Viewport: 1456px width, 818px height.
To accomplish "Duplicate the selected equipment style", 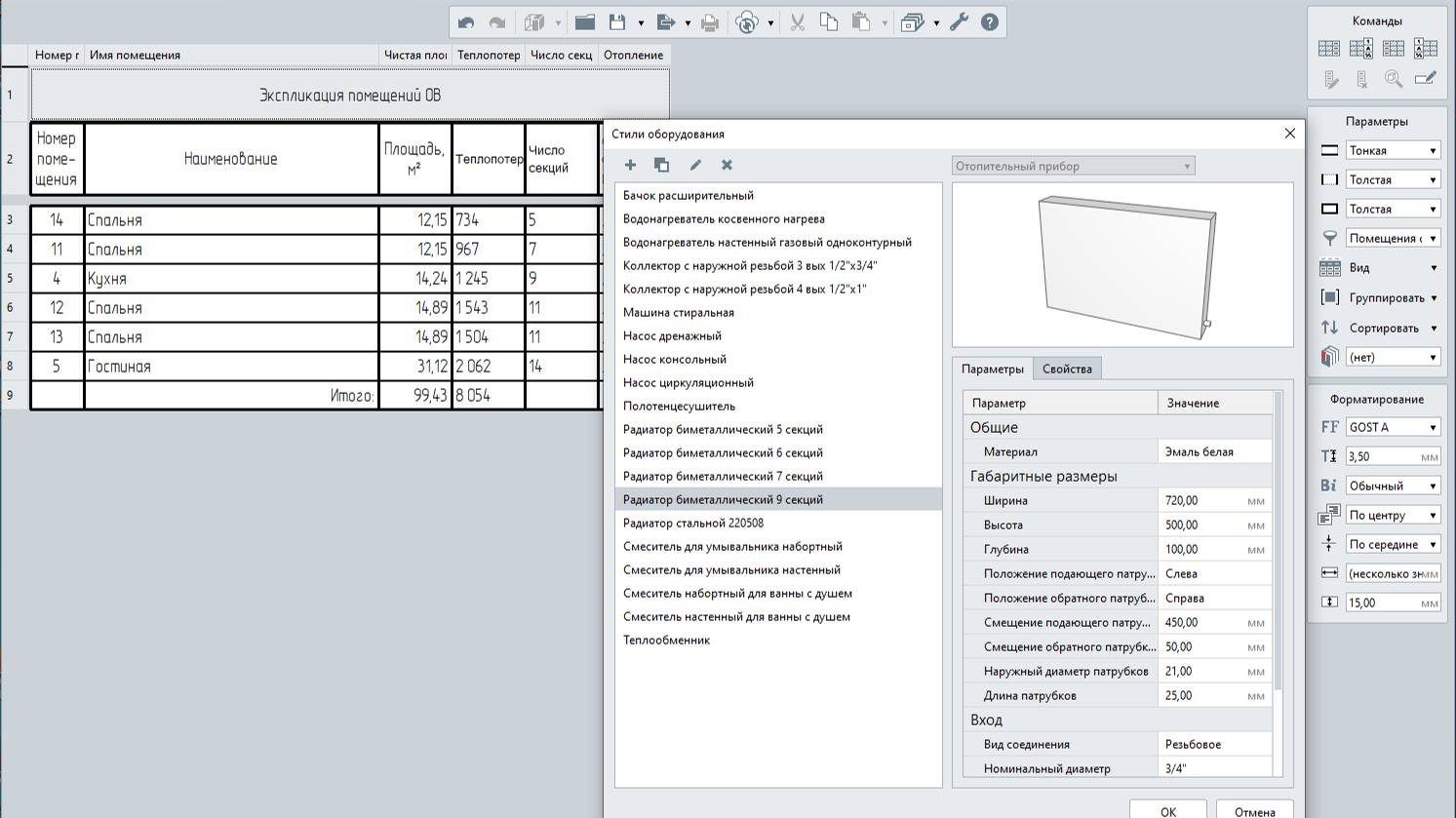I will (661, 165).
